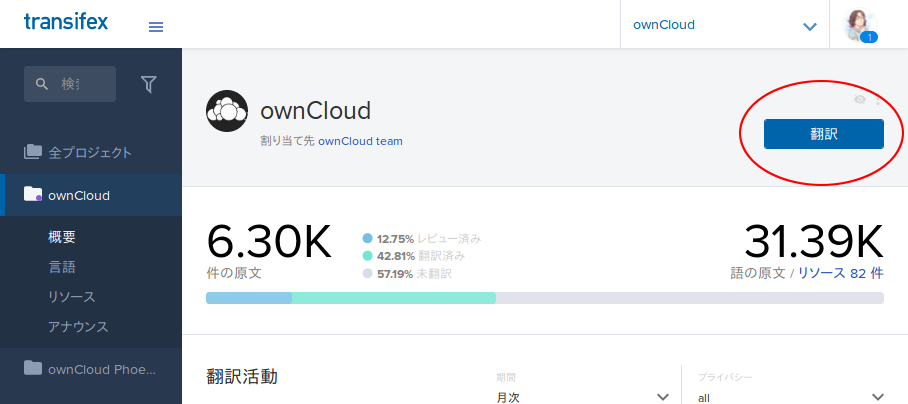Click the ownCloud Phoe... folder icon

tap(32, 368)
